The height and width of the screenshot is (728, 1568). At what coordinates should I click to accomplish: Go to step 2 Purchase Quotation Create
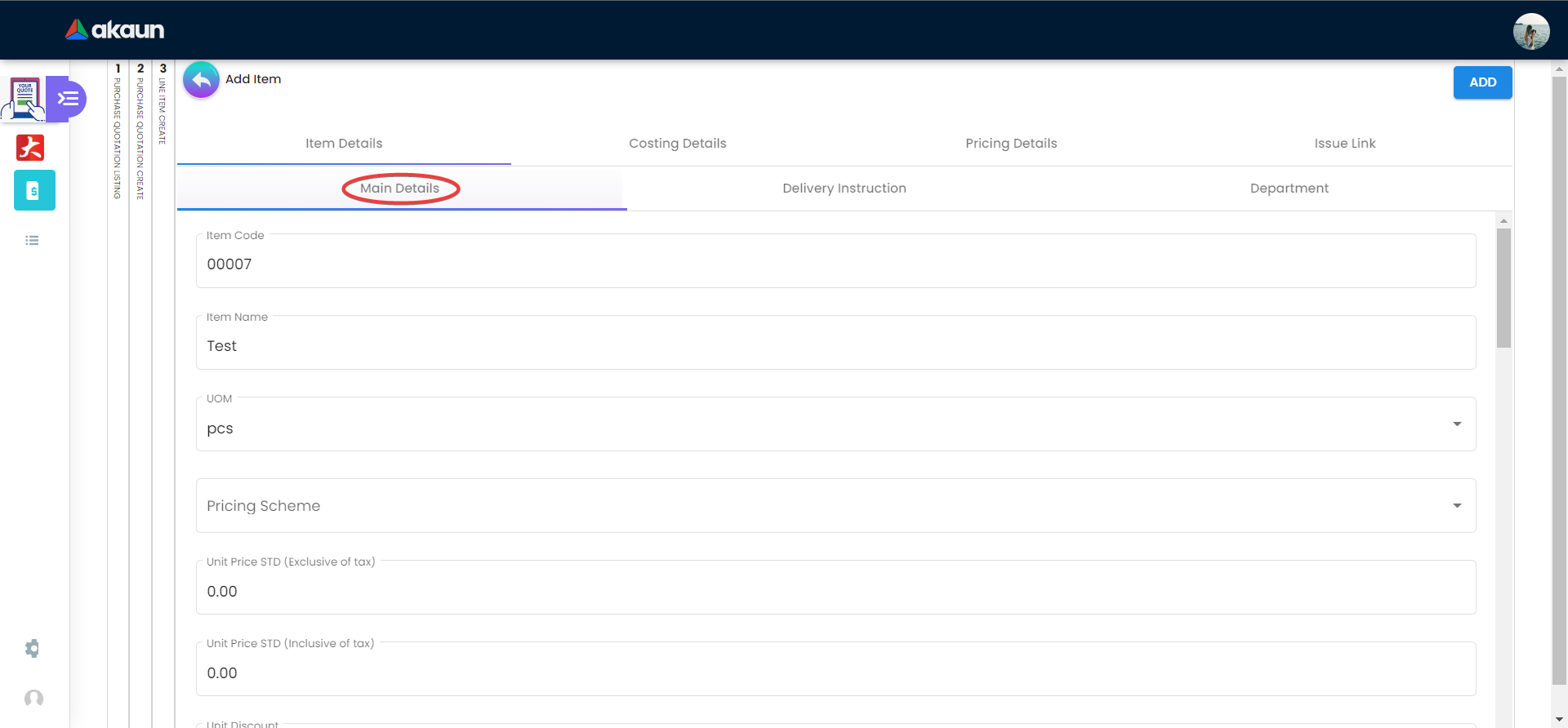point(140,131)
